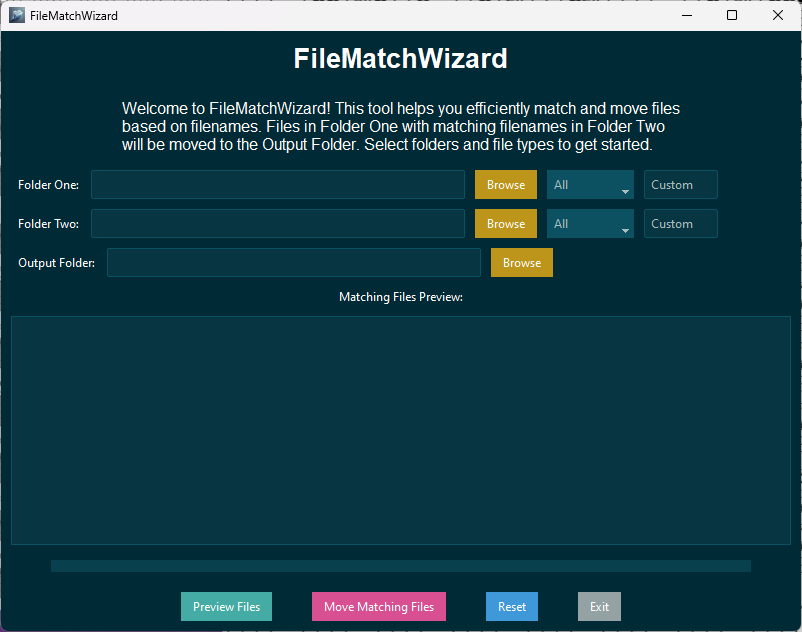The image size is (802, 632).
Task: Click Move Matching Files
Action: (x=378, y=606)
